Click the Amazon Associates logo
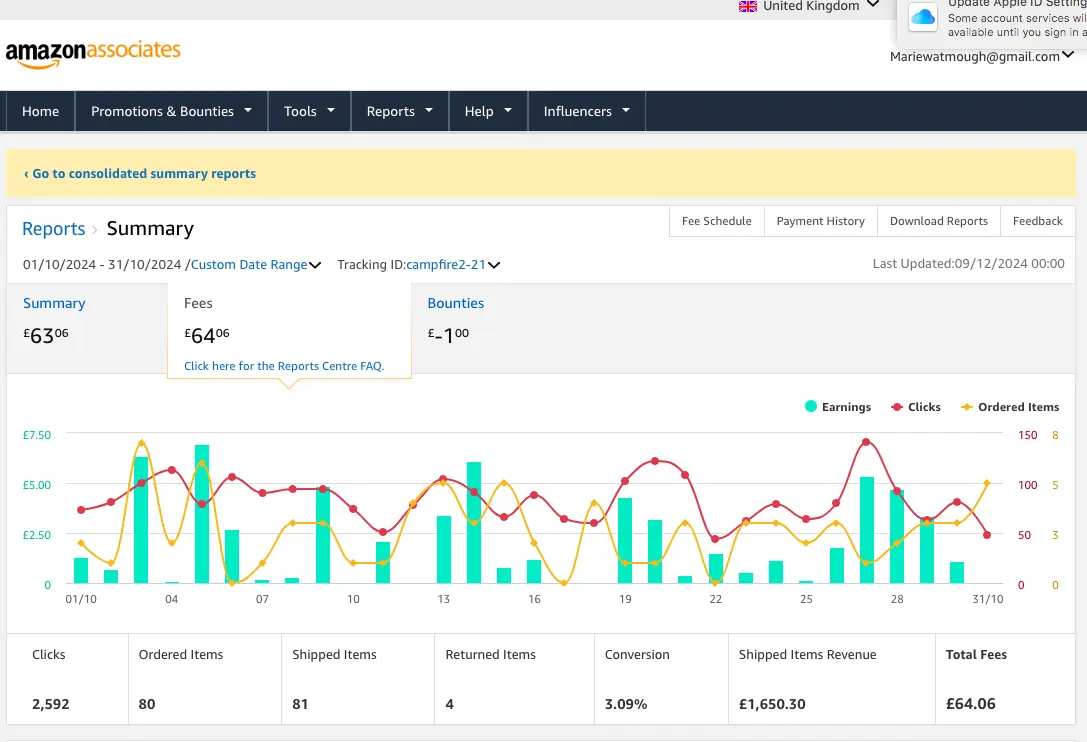This screenshot has height=742, width=1087. (93, 53)
